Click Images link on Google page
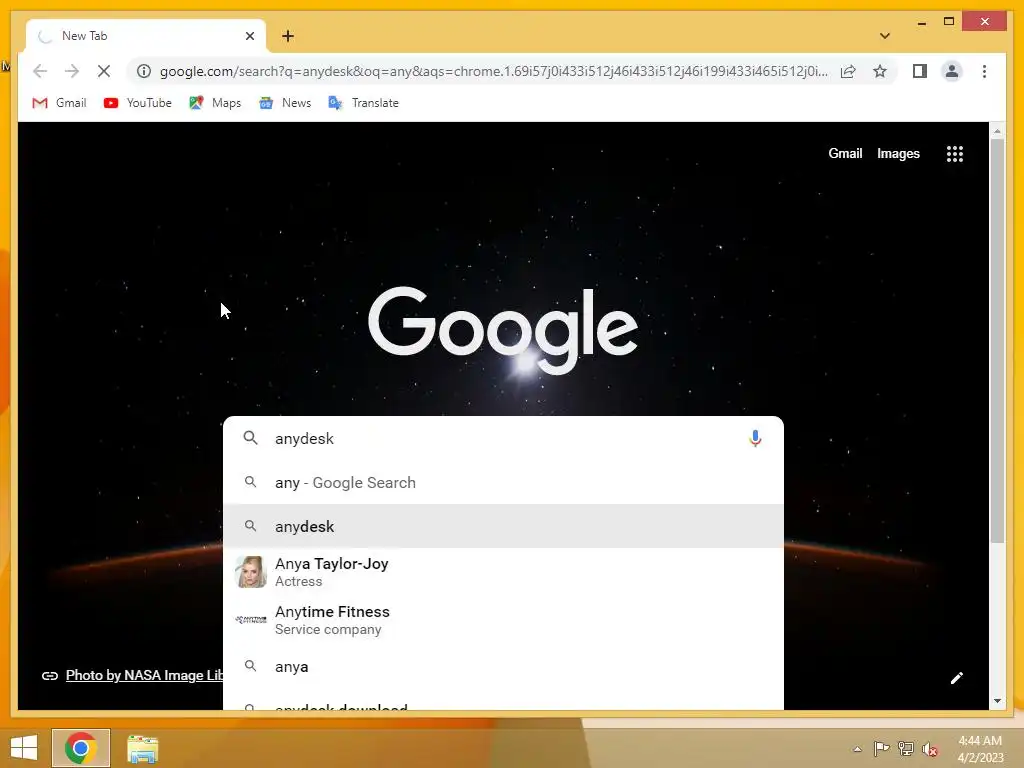The height and width of the screenshot is (768, 1024). coord(898,153)
